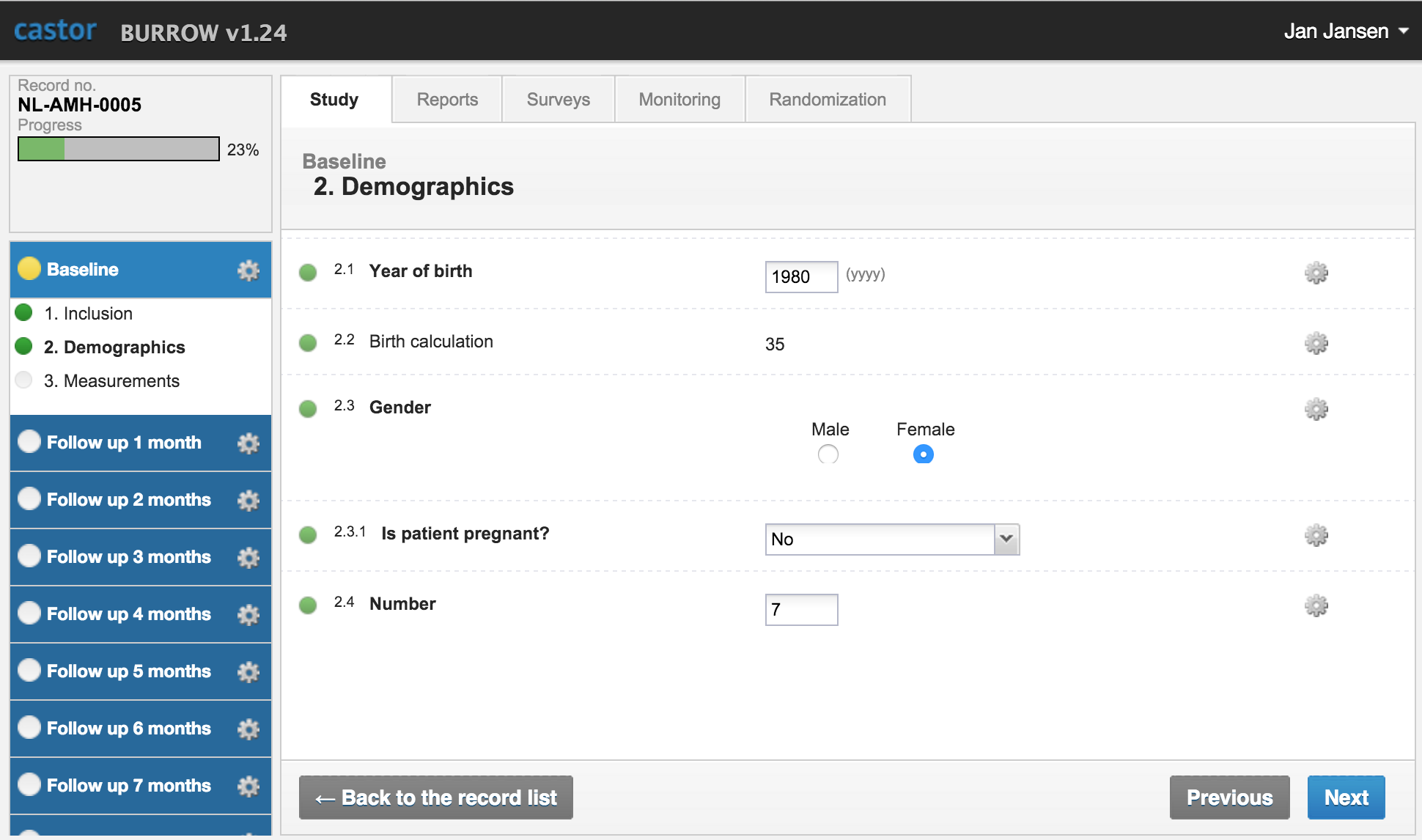Open the Randomization tab
Image resolution: width=1422 pixels, height=840 pixels.
pyautogui.click(x=828, y=100)
